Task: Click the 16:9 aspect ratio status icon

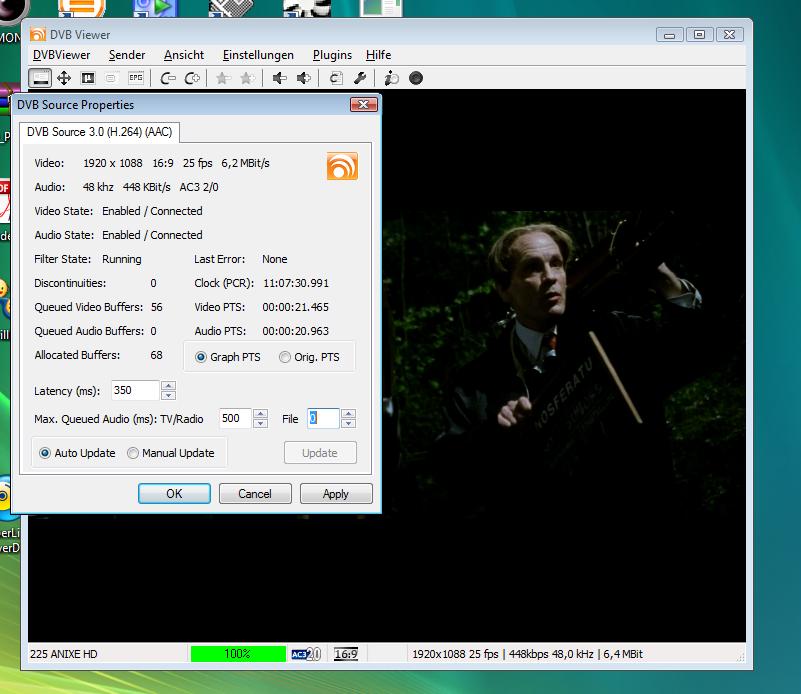Action: 346,654
